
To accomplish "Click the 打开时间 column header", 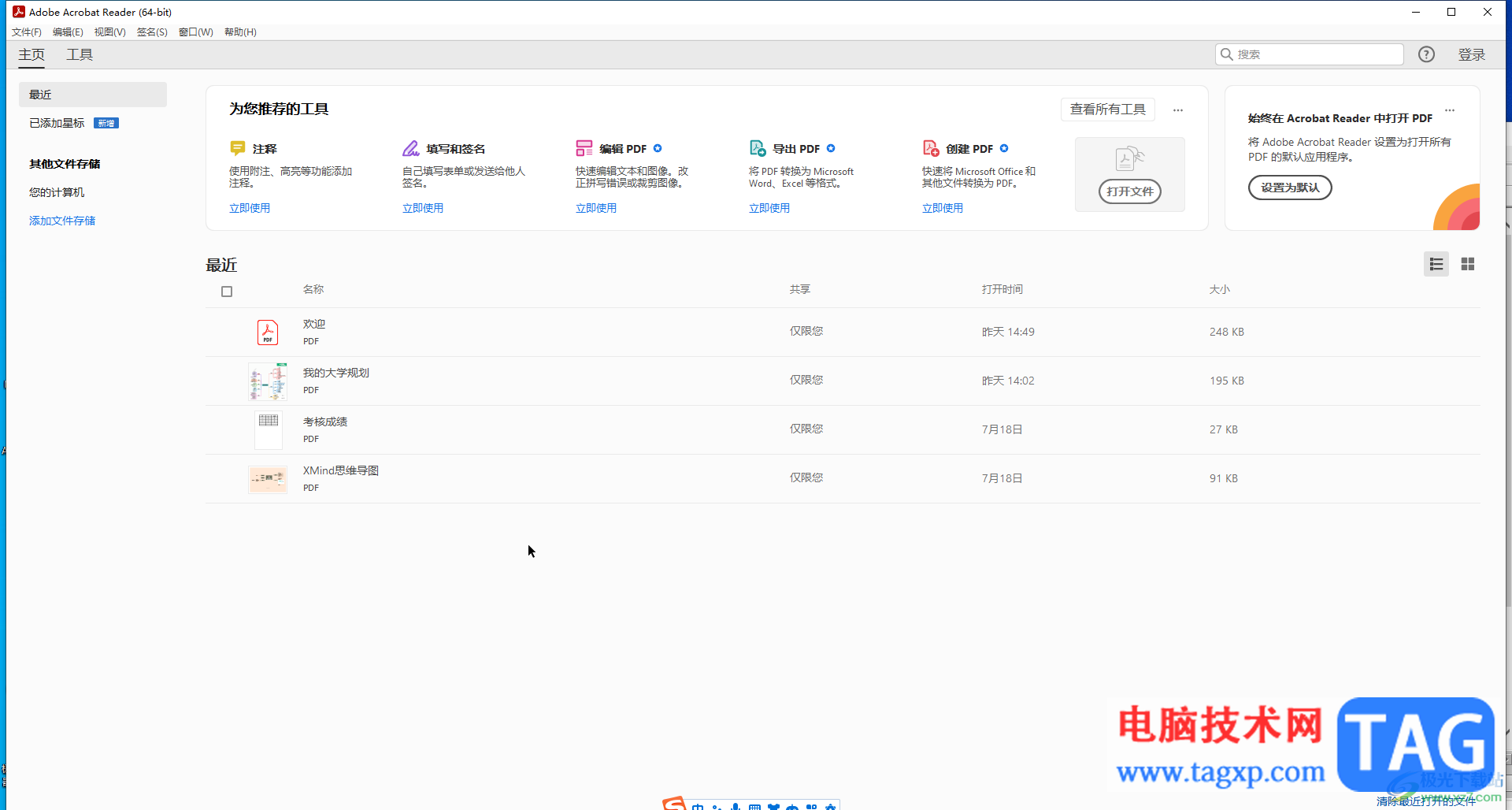I will (x=1002, y=289).
